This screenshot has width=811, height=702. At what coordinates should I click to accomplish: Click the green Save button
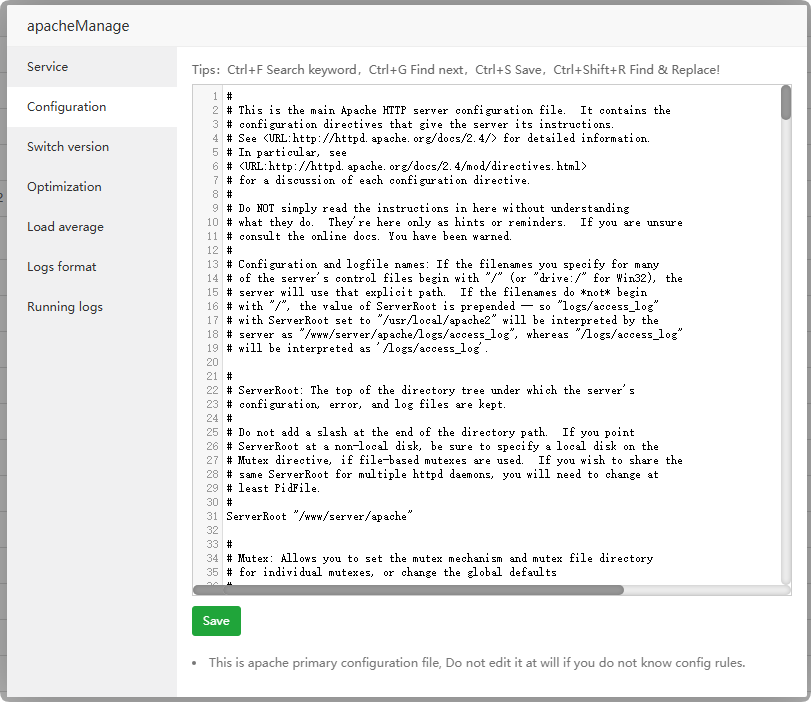216,621
